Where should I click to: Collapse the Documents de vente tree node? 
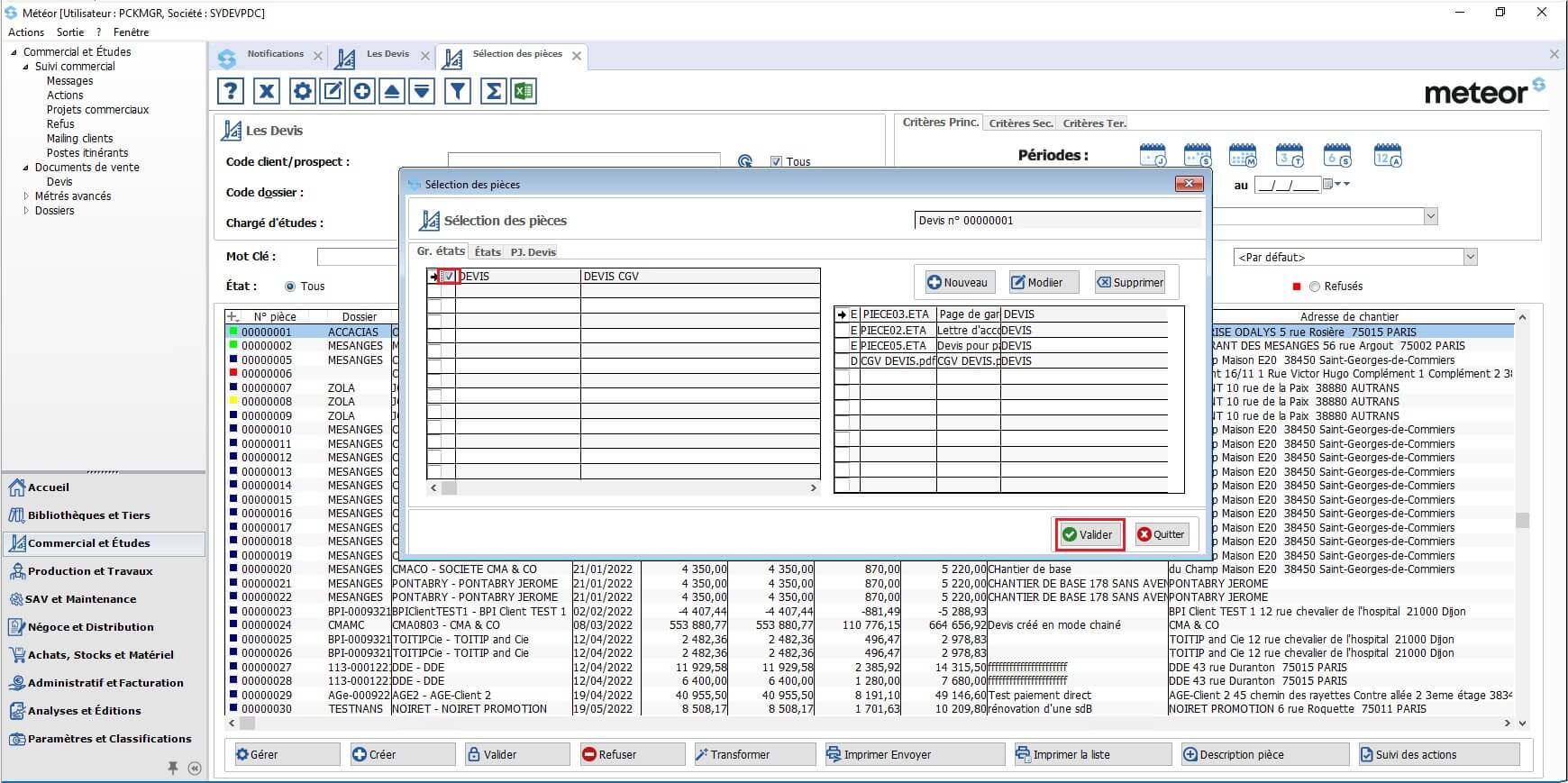click(x=26, y=168)
